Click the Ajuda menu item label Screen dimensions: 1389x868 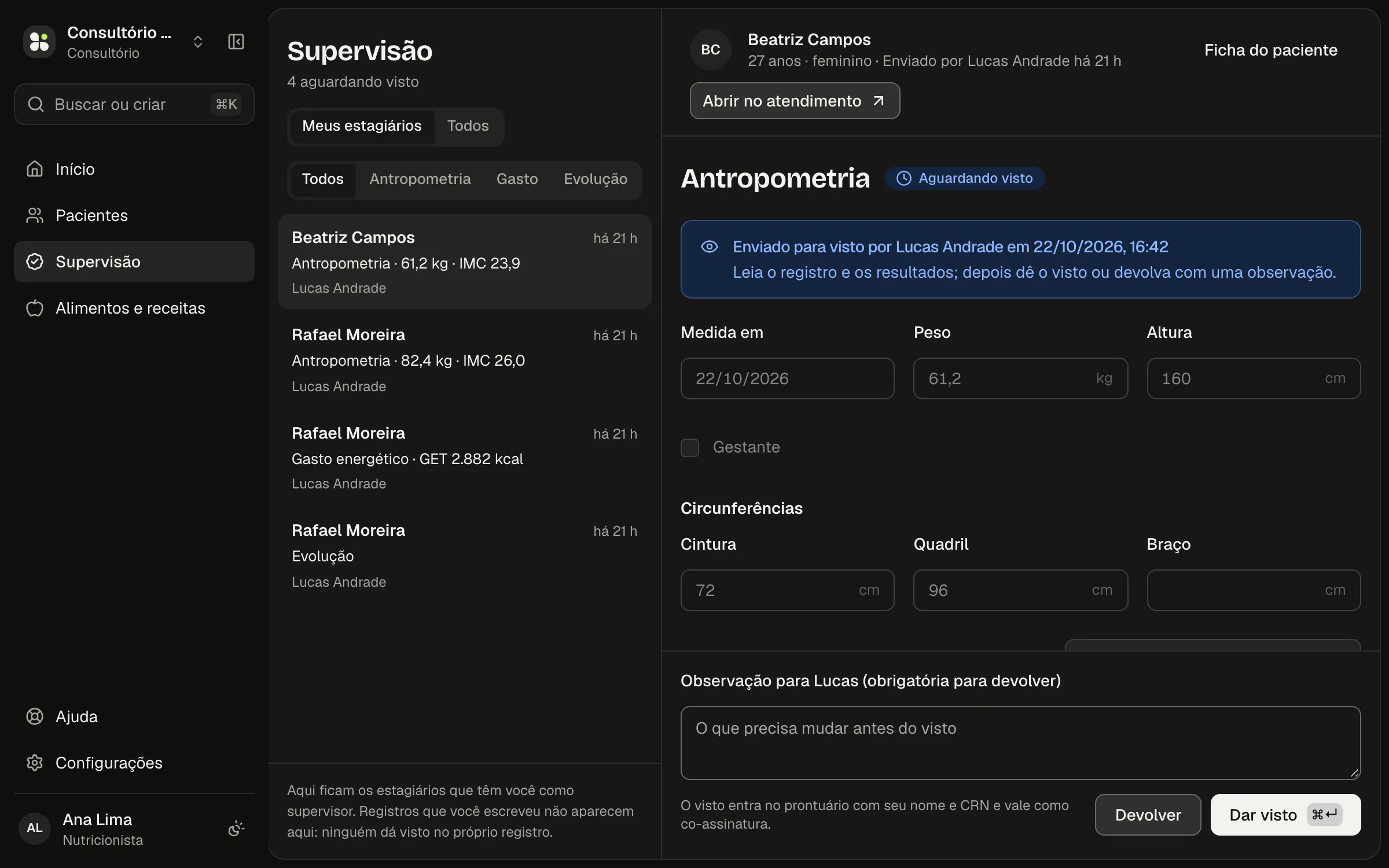coord(76,716)
